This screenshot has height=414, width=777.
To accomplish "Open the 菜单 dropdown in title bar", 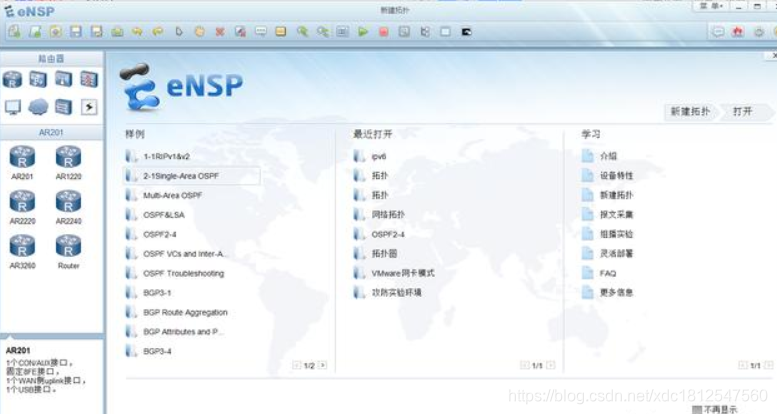I will 712,6.
